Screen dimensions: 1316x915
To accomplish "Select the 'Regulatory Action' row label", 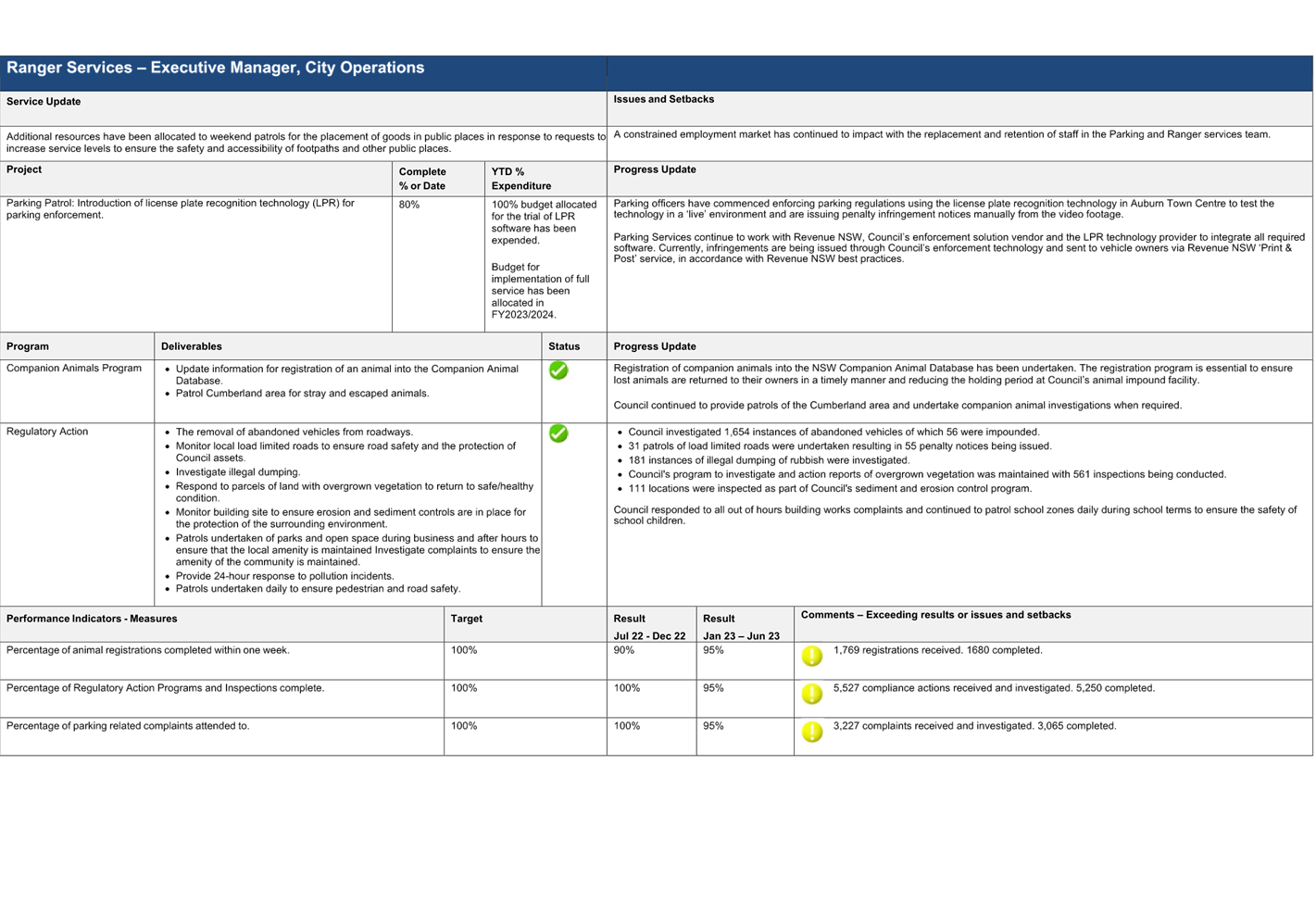I will (47, 432).
